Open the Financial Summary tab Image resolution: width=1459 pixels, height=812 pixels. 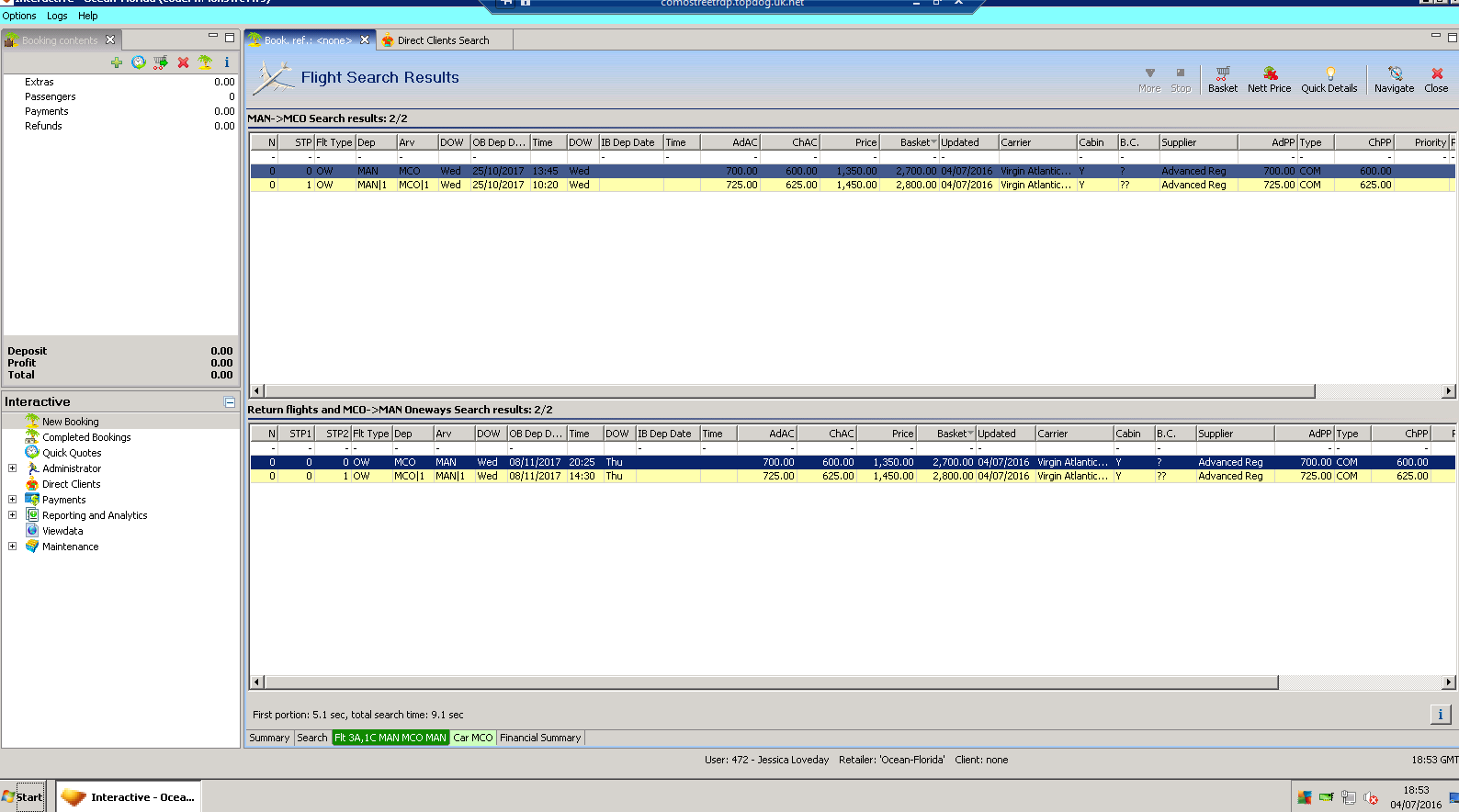(540, 738)
